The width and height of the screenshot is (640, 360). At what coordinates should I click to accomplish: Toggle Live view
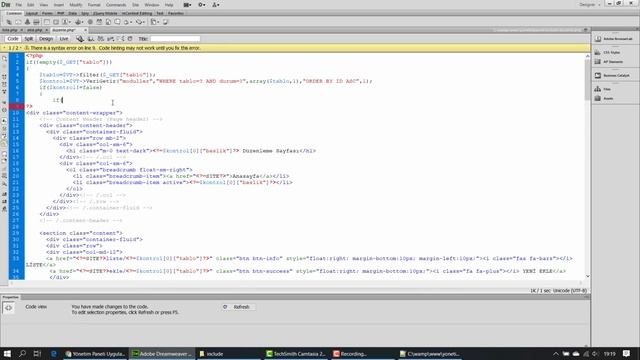click(64, 39)
